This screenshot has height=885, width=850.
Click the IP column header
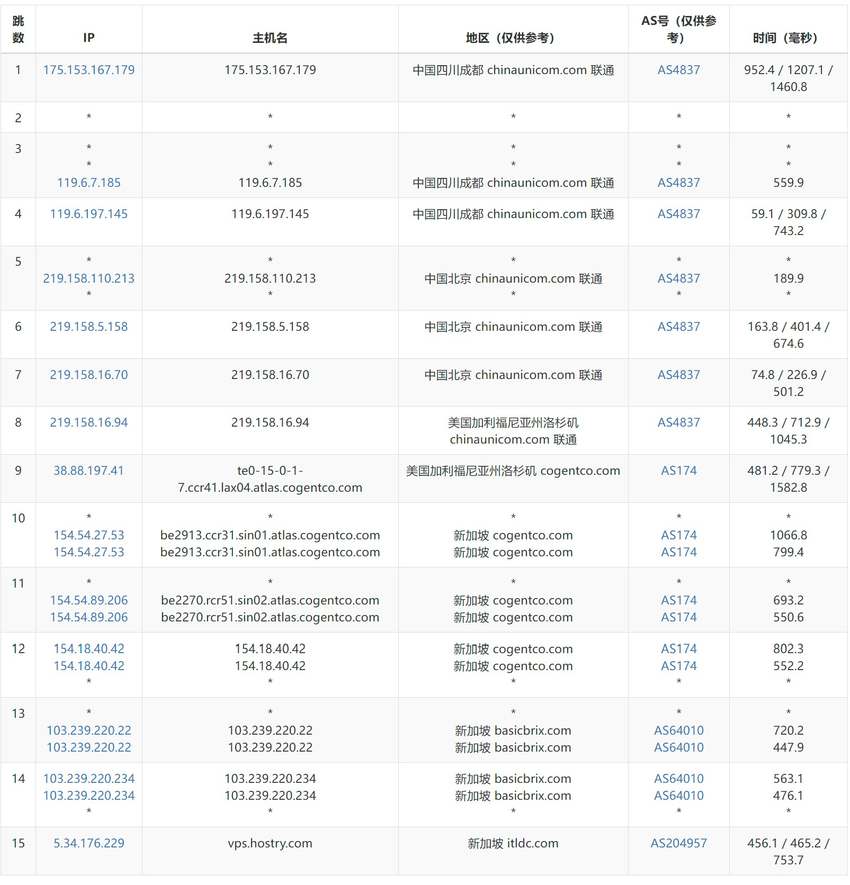89,38
